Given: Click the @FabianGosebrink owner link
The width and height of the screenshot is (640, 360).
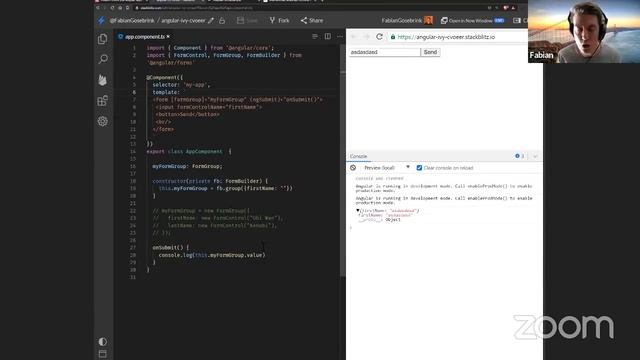Looking at the screenshot, I should 131,20.
